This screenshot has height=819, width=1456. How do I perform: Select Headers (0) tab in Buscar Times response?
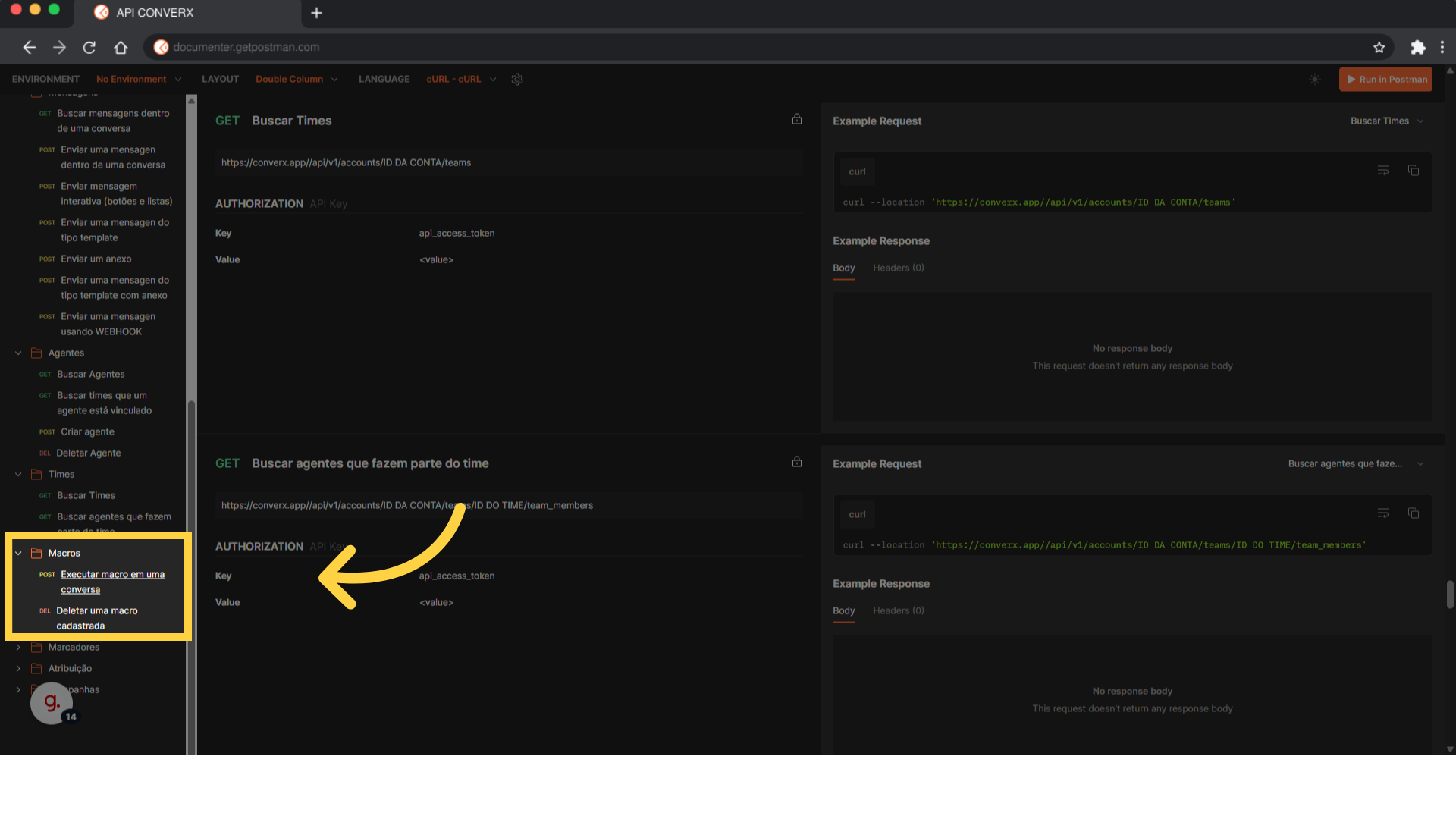(x=898, y=268)
